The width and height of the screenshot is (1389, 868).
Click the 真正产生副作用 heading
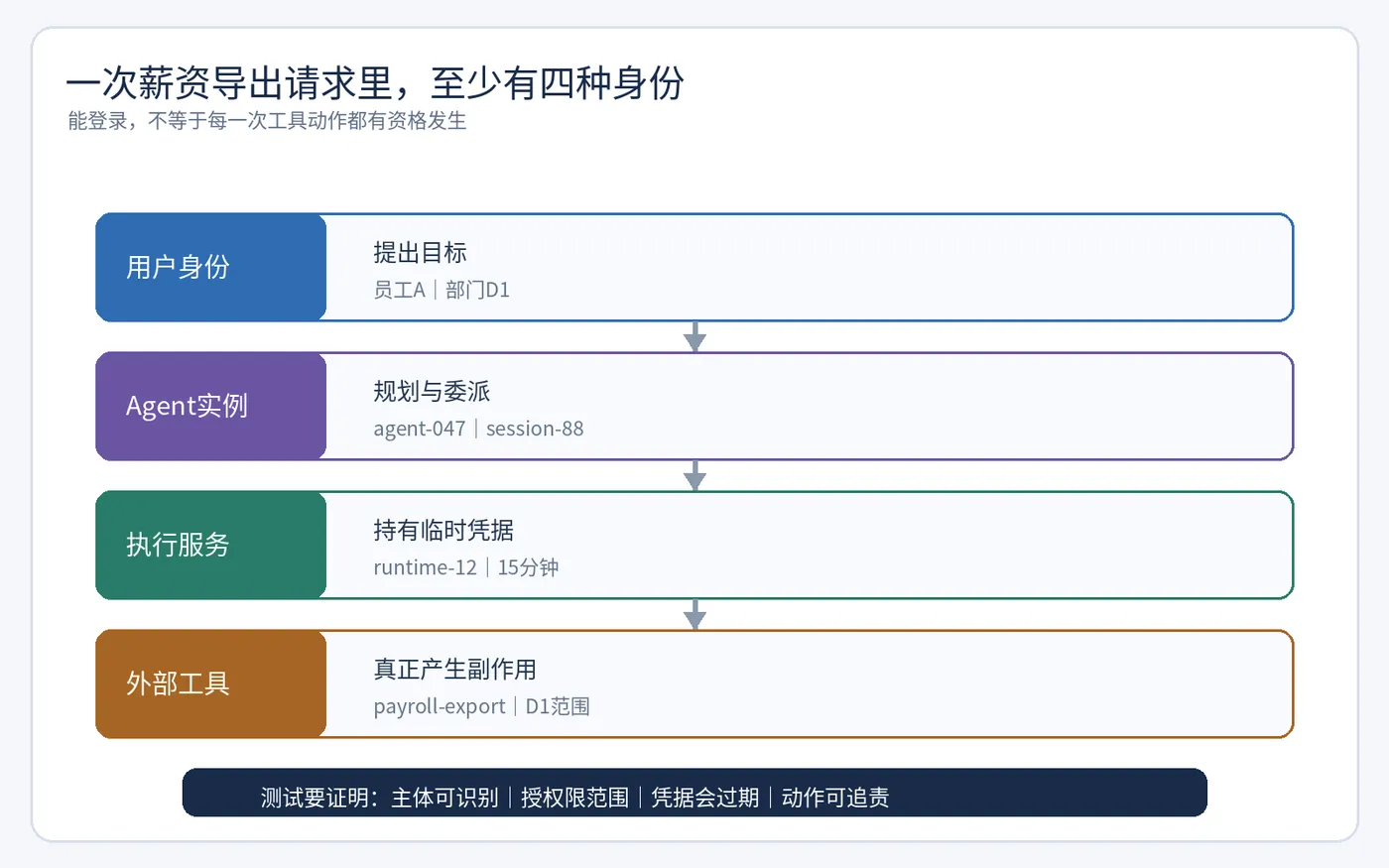(x=455, y=670)
